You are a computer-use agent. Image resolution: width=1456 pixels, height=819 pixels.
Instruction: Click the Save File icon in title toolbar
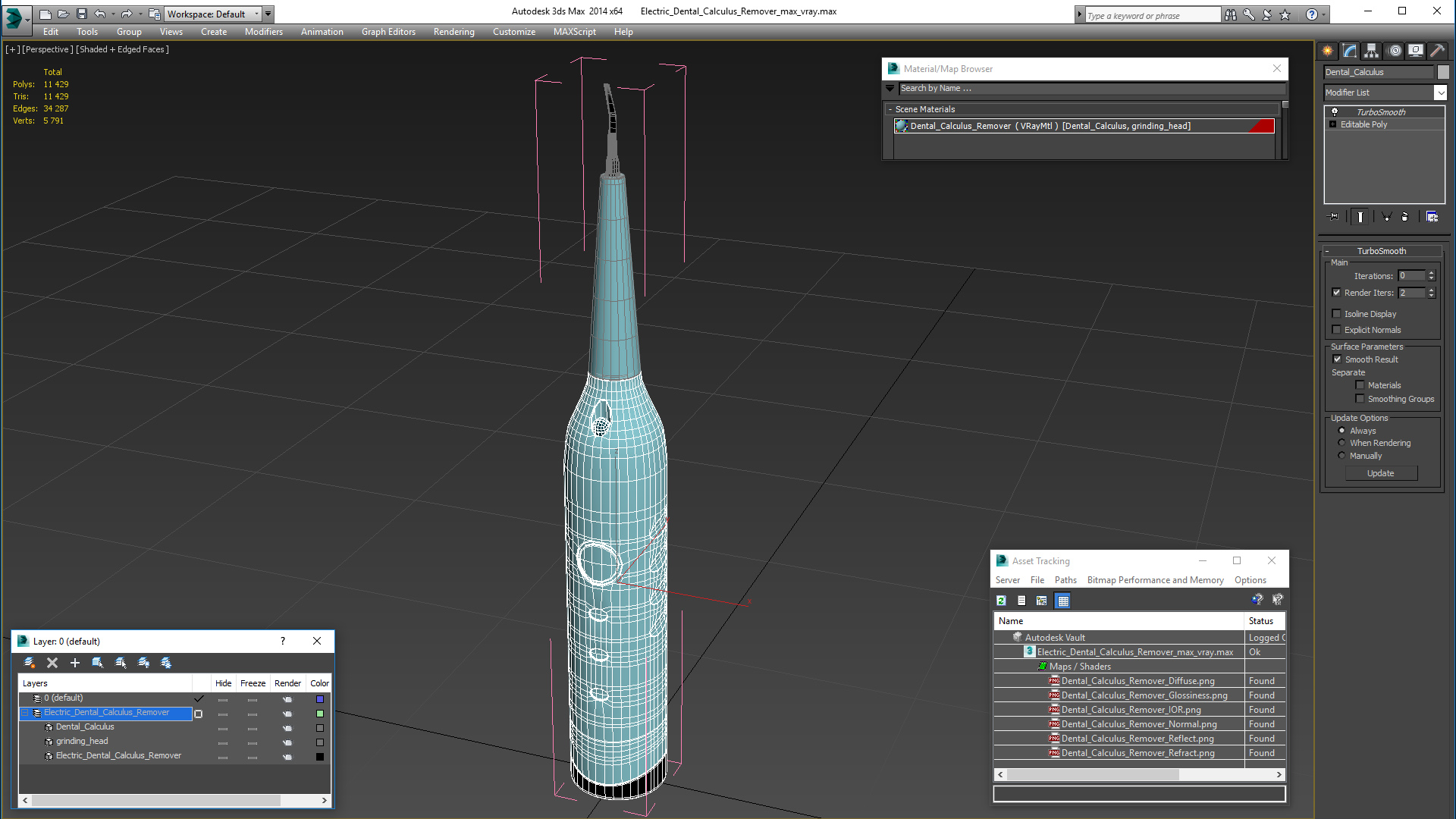pos(82,14)
